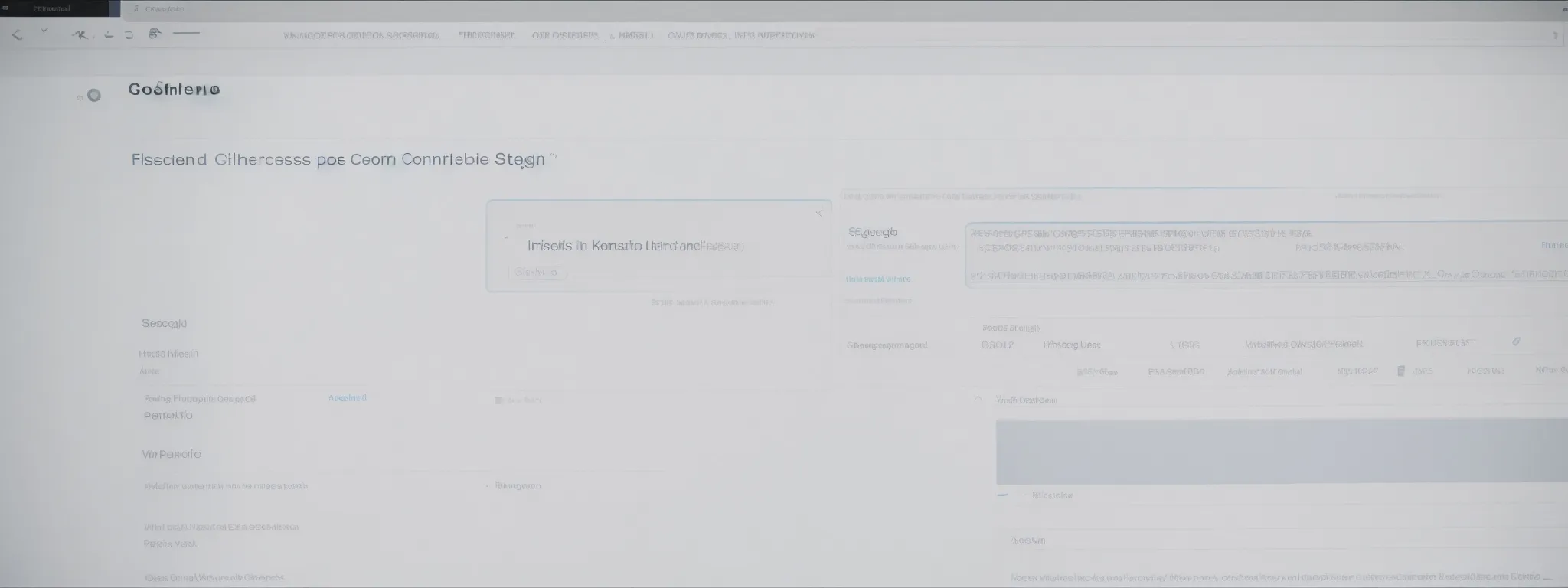The height and width of the screenshot is (588, 1568).
Task: Collapse the section using the chevron above the gray bar
Action: pos(978,400)
